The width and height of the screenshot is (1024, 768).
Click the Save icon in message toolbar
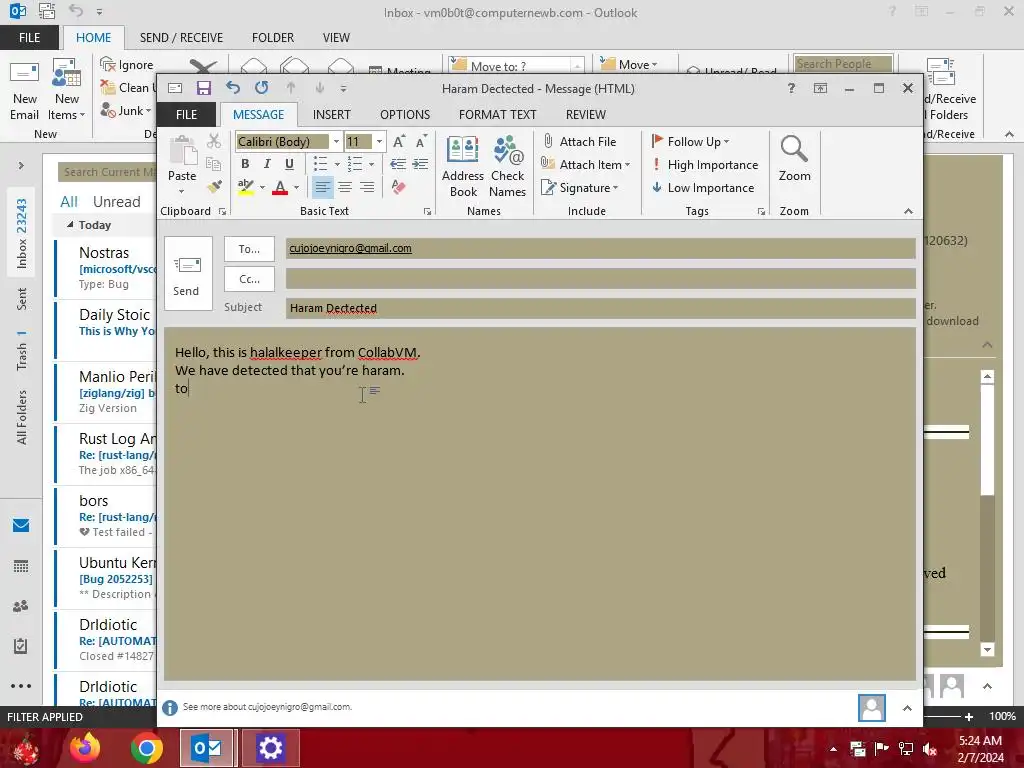click(204, 88)
